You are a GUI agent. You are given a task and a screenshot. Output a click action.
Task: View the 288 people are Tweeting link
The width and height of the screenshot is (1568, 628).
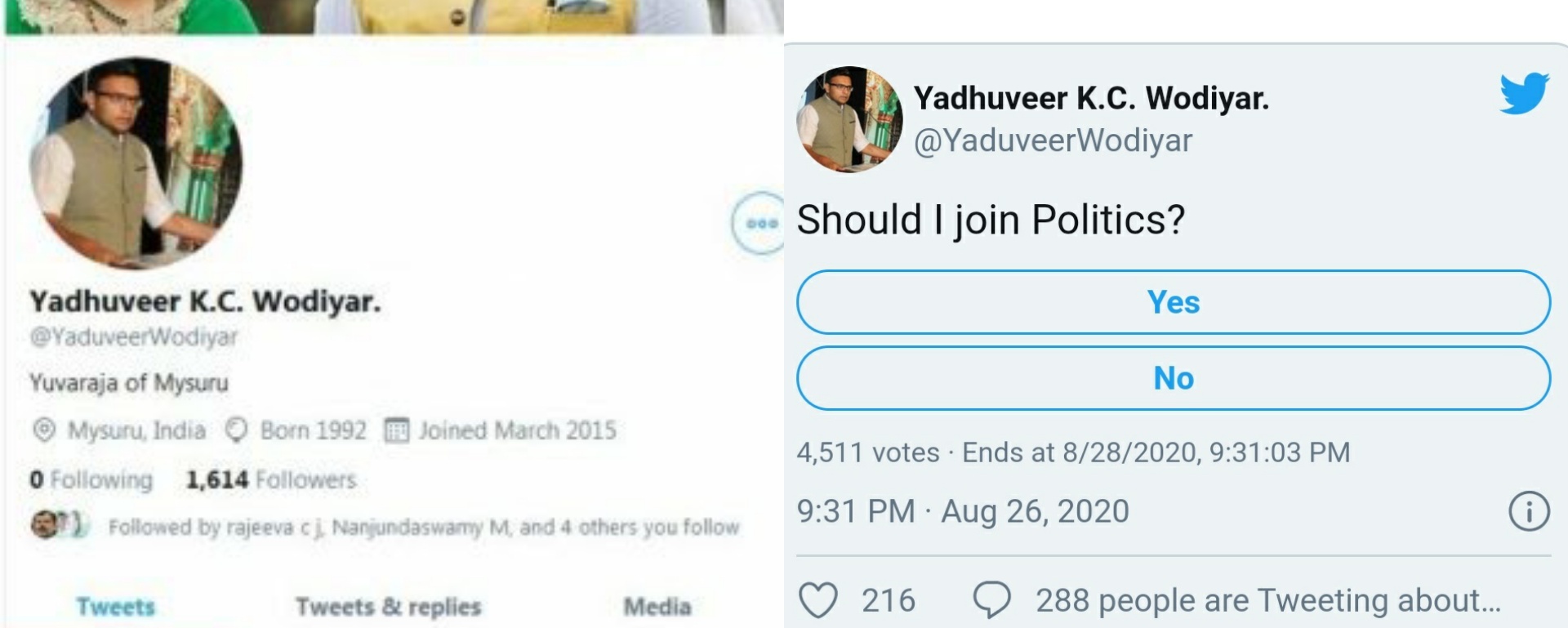coord(1267,600)
